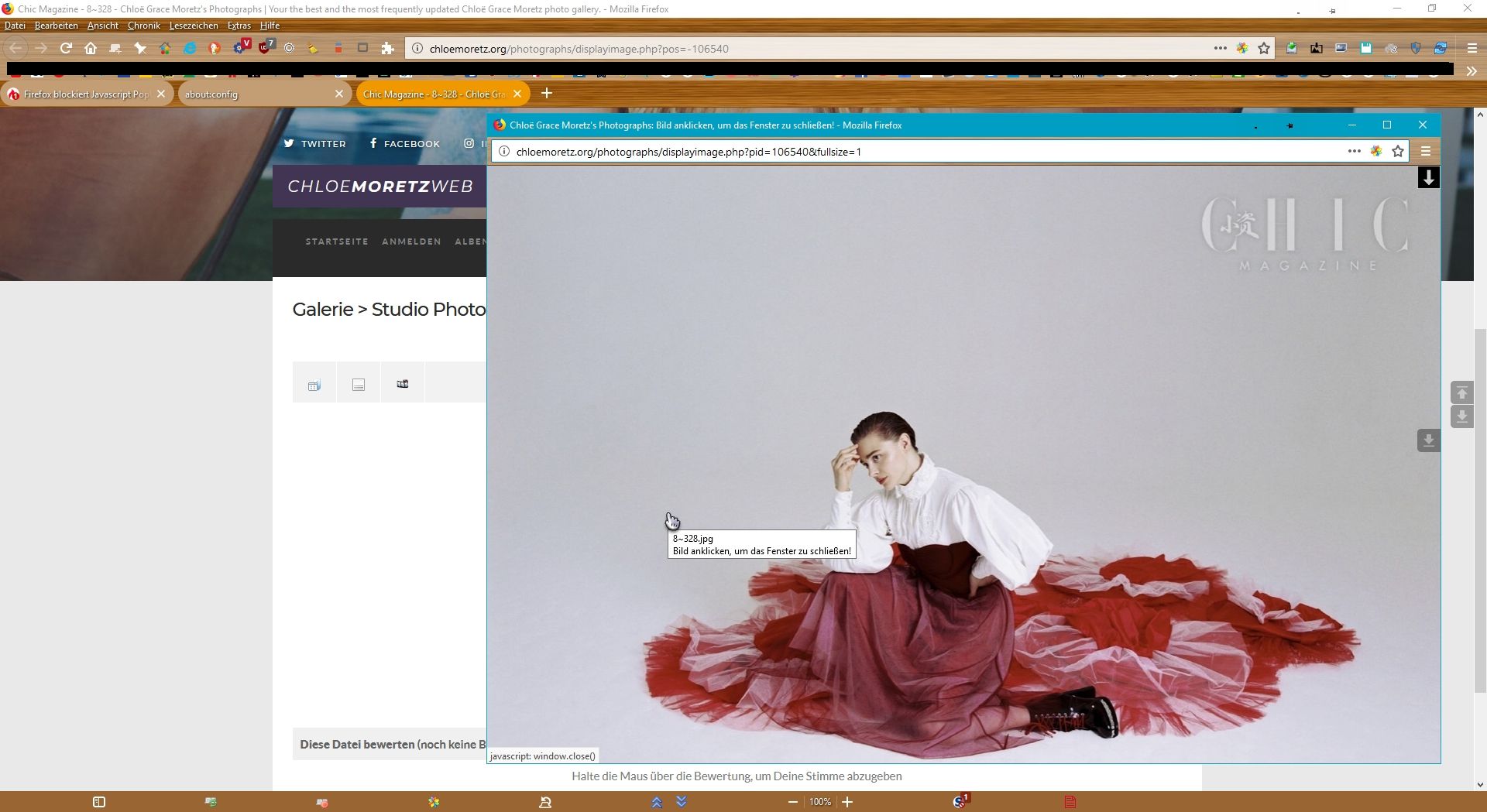Click the popup window's address bar URL
Image resolution: width=1487 pixels, height=812 pixels.
coord(688,152)
